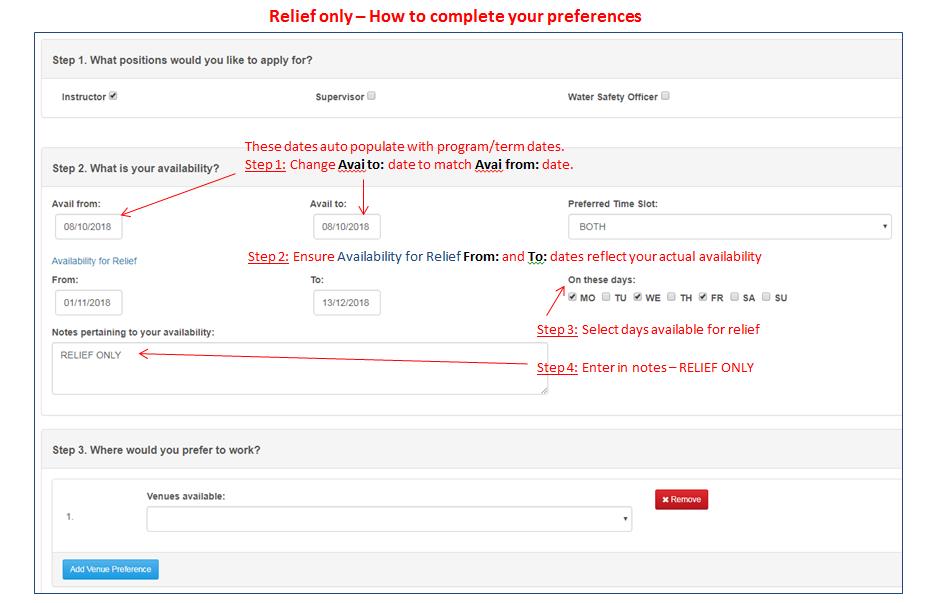Check the TH day checkbox
This screenshot has height=603, width=941.
[x=672, y=297]
